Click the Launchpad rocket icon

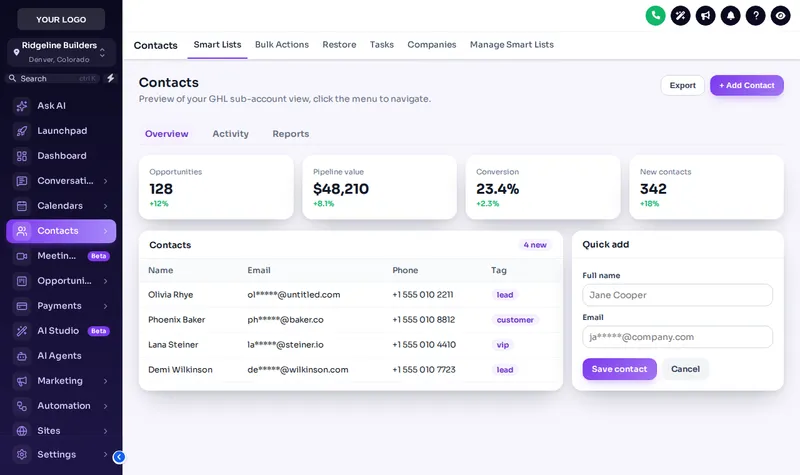(22, 131)
